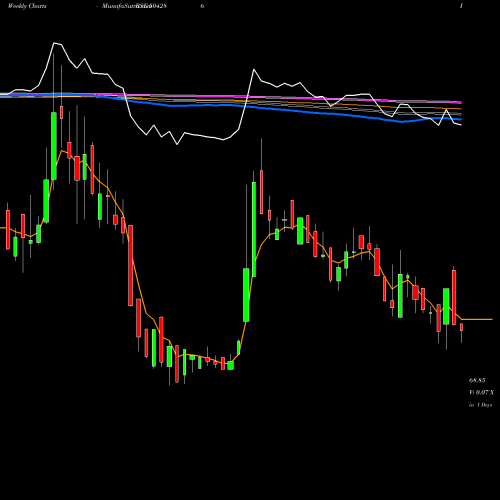Click the "in 1 Days" label
Screen dimensions: 500x500
coord(480,405)
